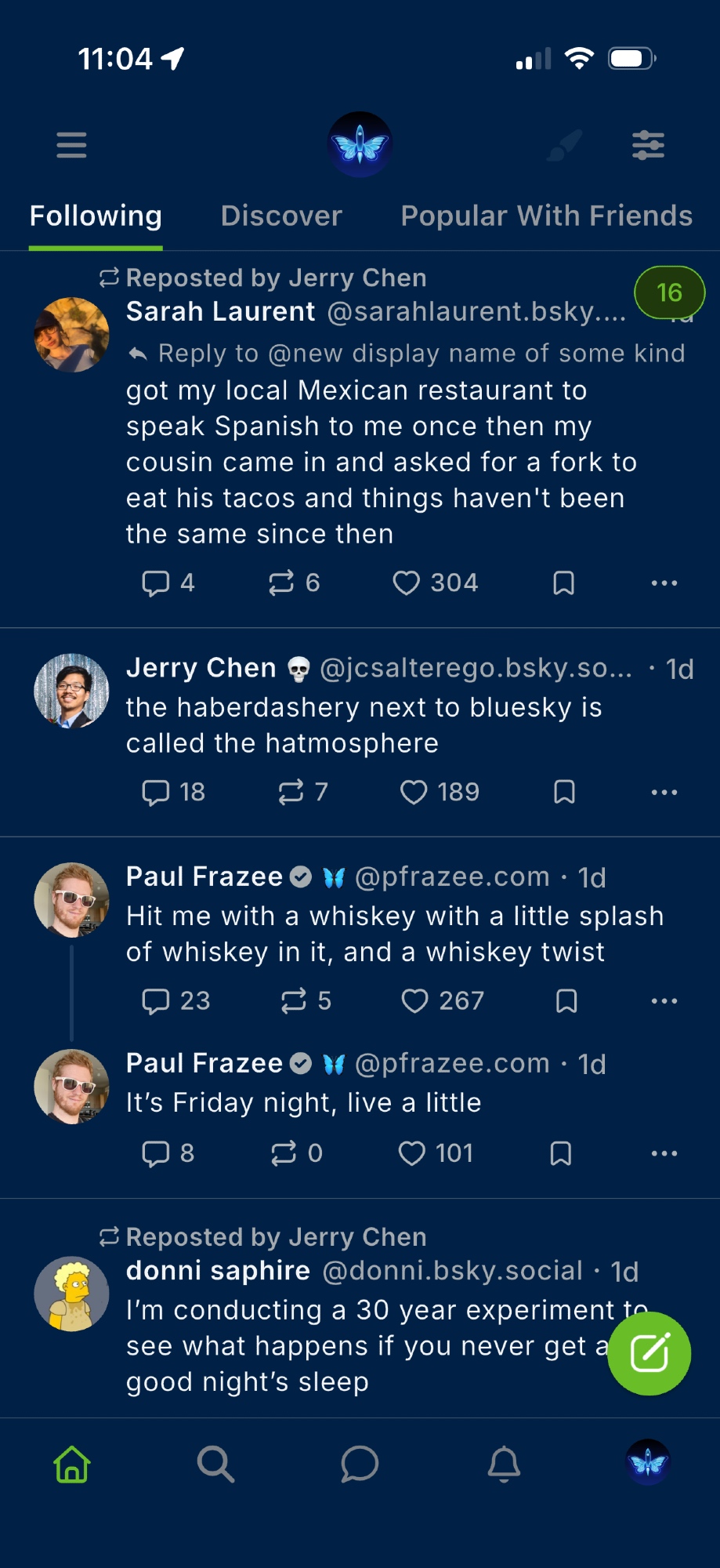Screen dimensions: 720x1568
Task: Repost Paul Frazee's whiskey post
Action: click(294, 1001)
